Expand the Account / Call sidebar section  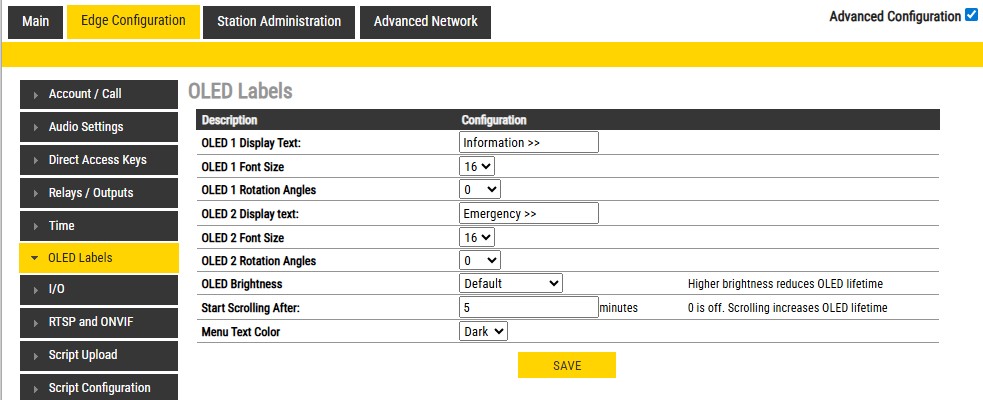tap(98, 94)
